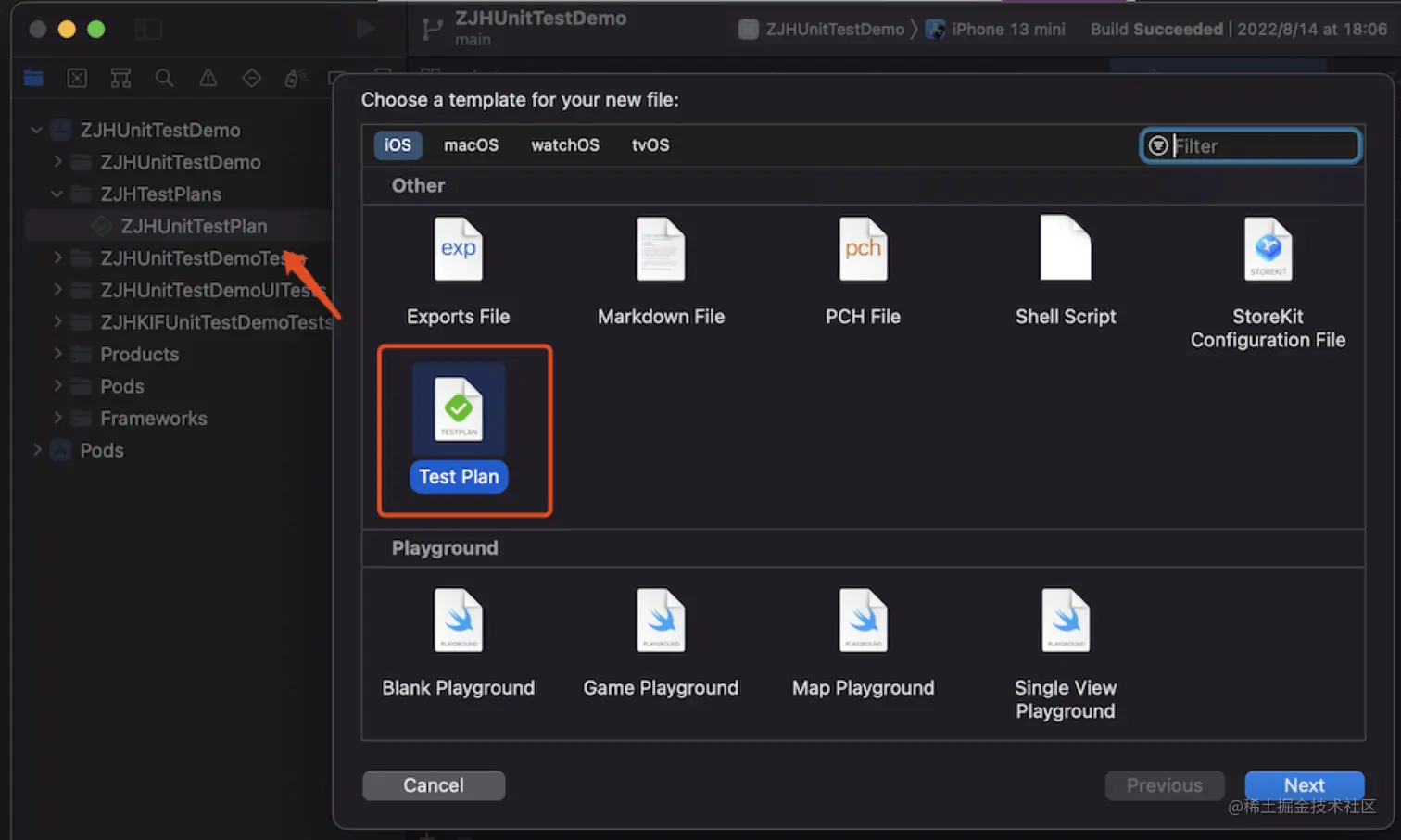Click the Previous button
This screenshot has width=1401, height=840.
pos(1165,785)
